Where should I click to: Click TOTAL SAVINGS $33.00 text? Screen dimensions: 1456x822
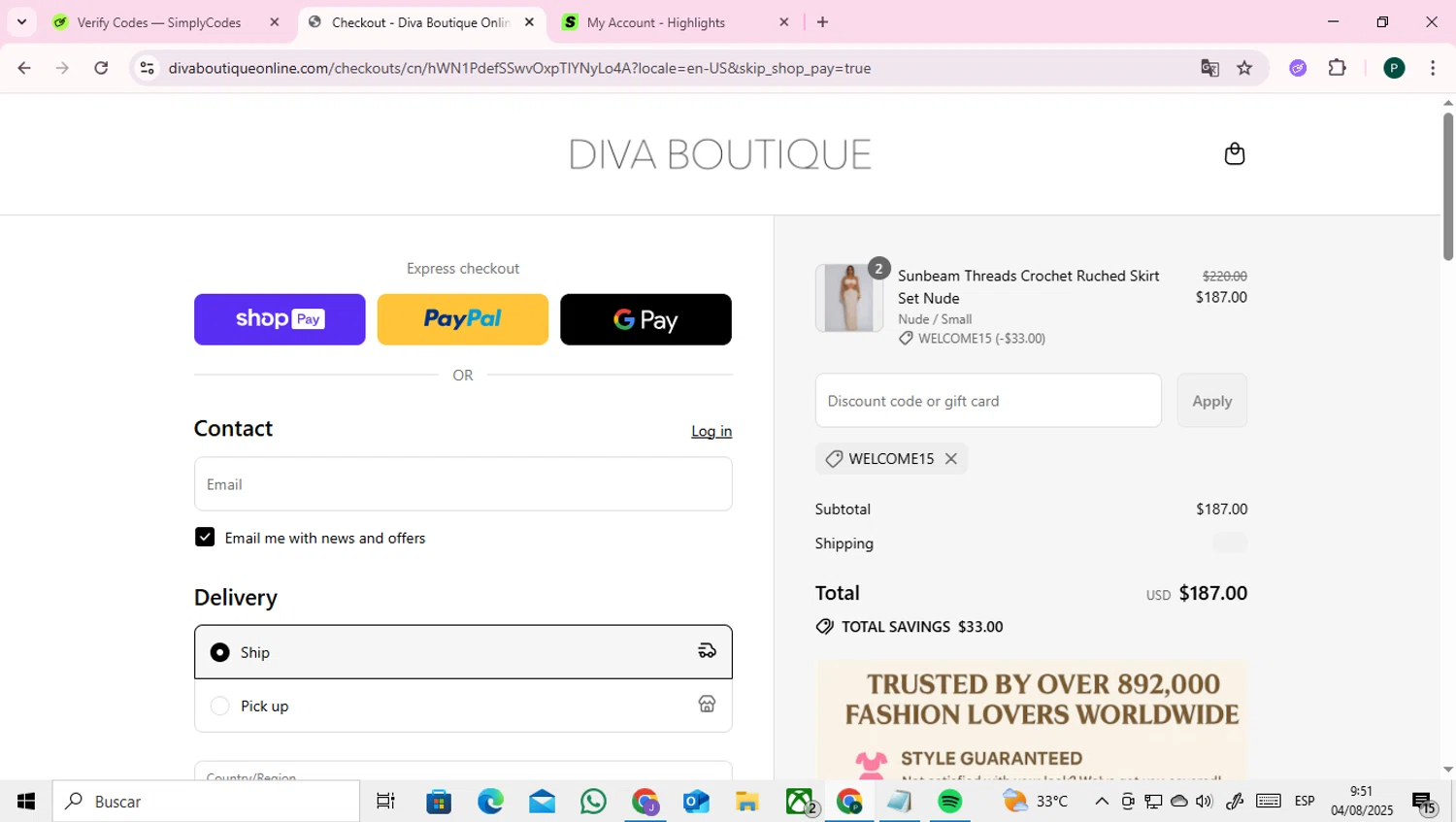(x=922, y=627)
